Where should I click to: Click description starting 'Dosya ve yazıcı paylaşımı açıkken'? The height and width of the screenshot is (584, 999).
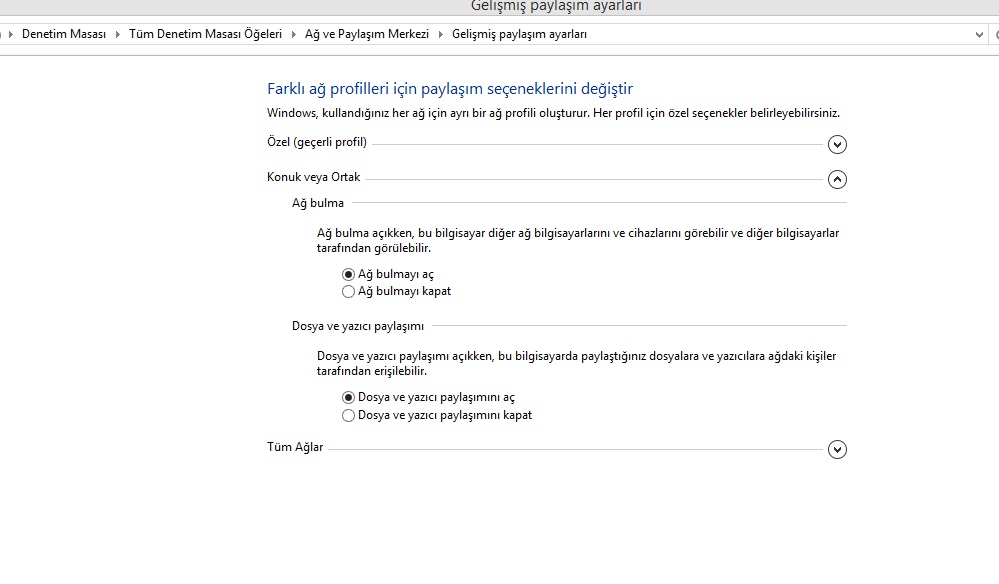tap(577, 364)
